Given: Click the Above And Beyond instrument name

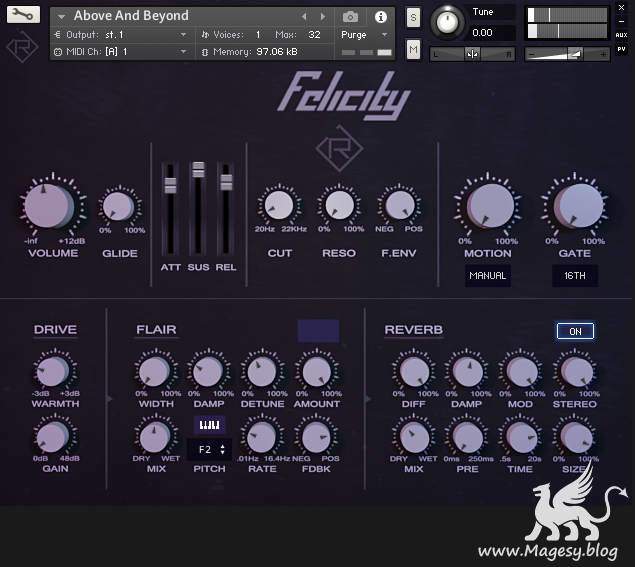Looking at the screenshot, I should [x=131, y=16].
